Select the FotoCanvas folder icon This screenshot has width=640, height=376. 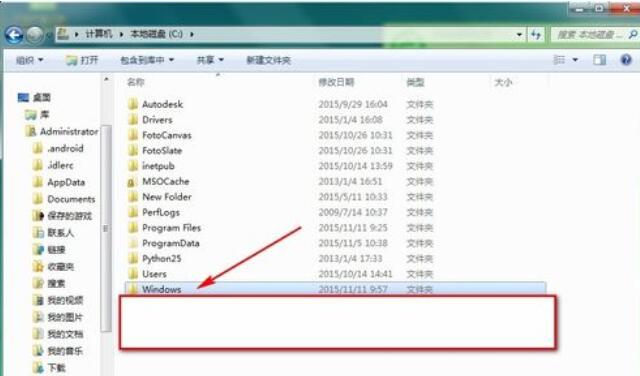coord(133,135)
